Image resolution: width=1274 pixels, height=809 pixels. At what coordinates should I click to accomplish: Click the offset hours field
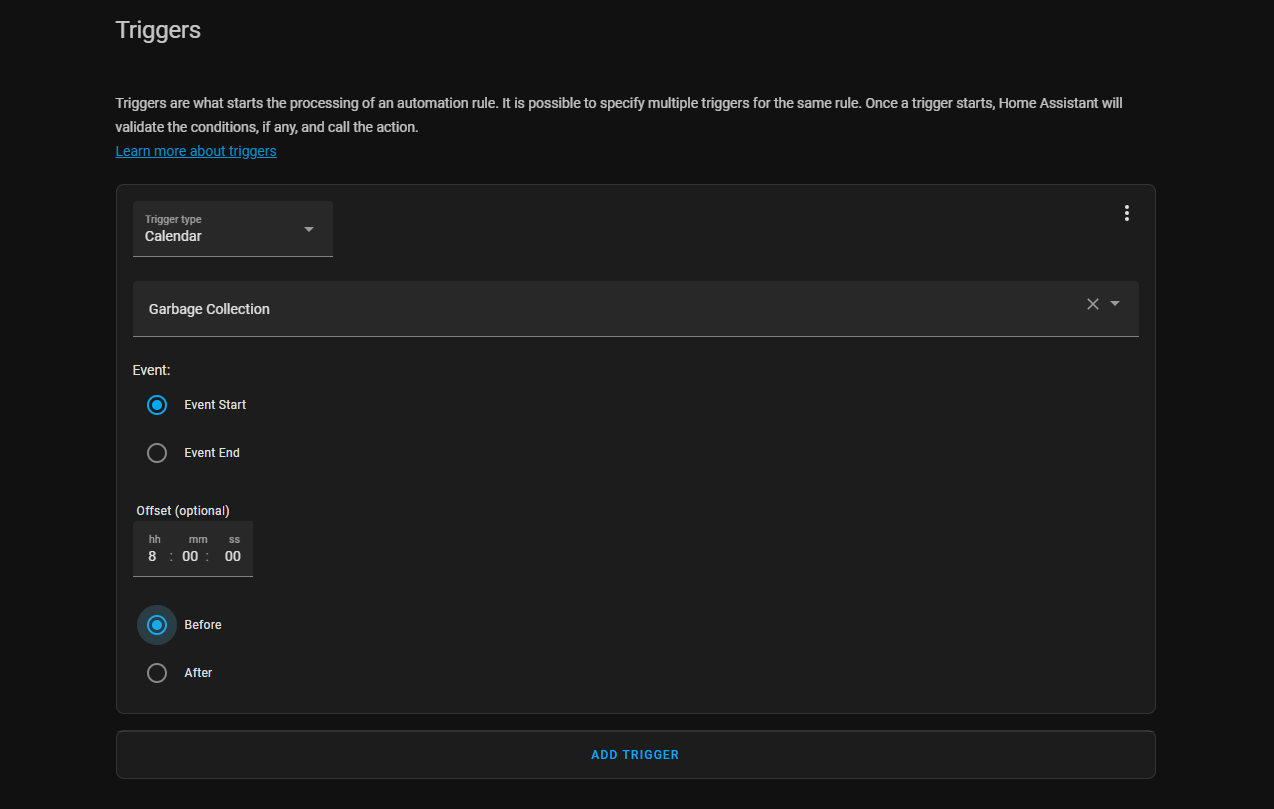(x=153, y=556)
